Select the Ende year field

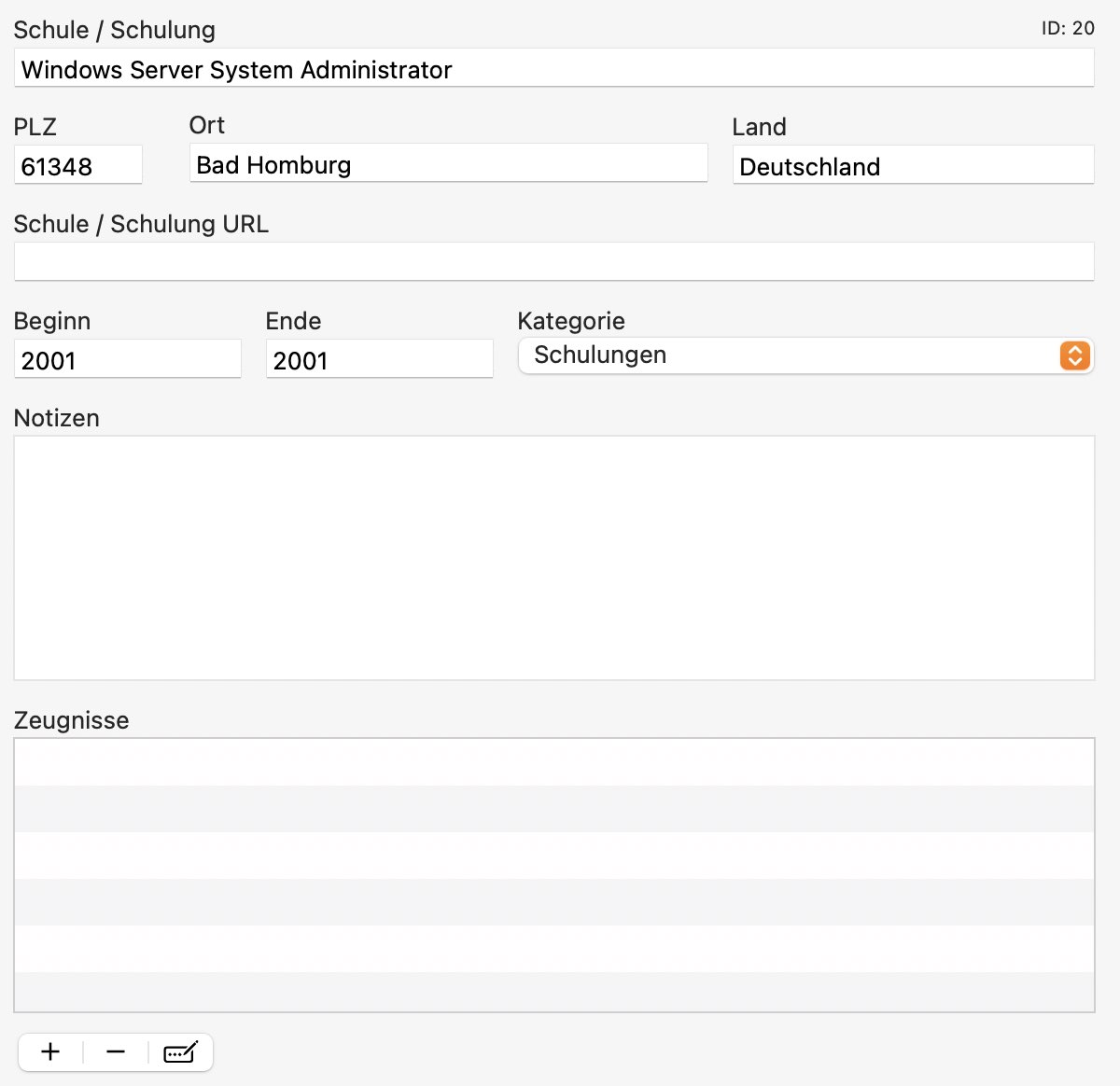tap(379, 359)
